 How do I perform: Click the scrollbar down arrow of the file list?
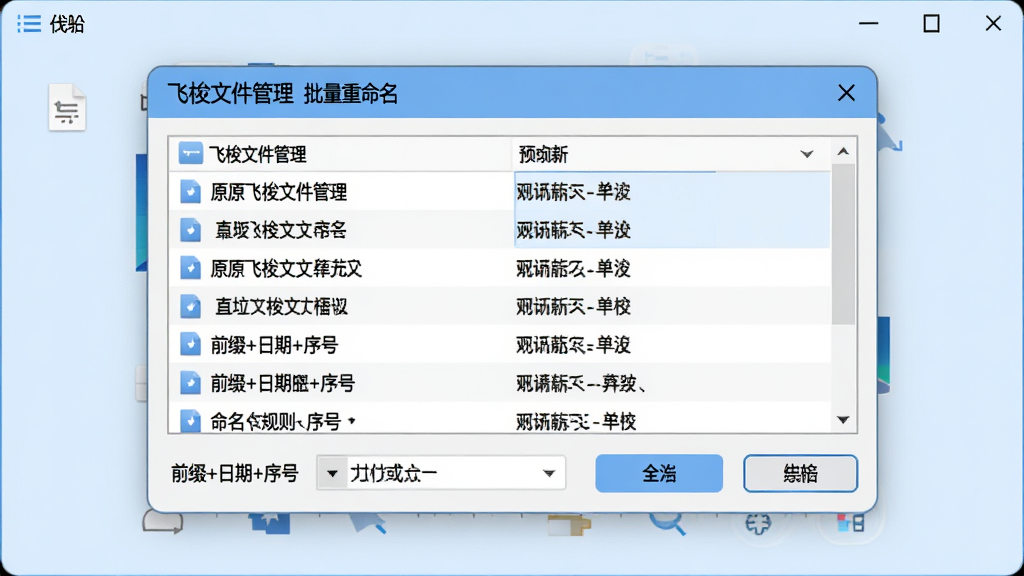(x=843, y=420)
